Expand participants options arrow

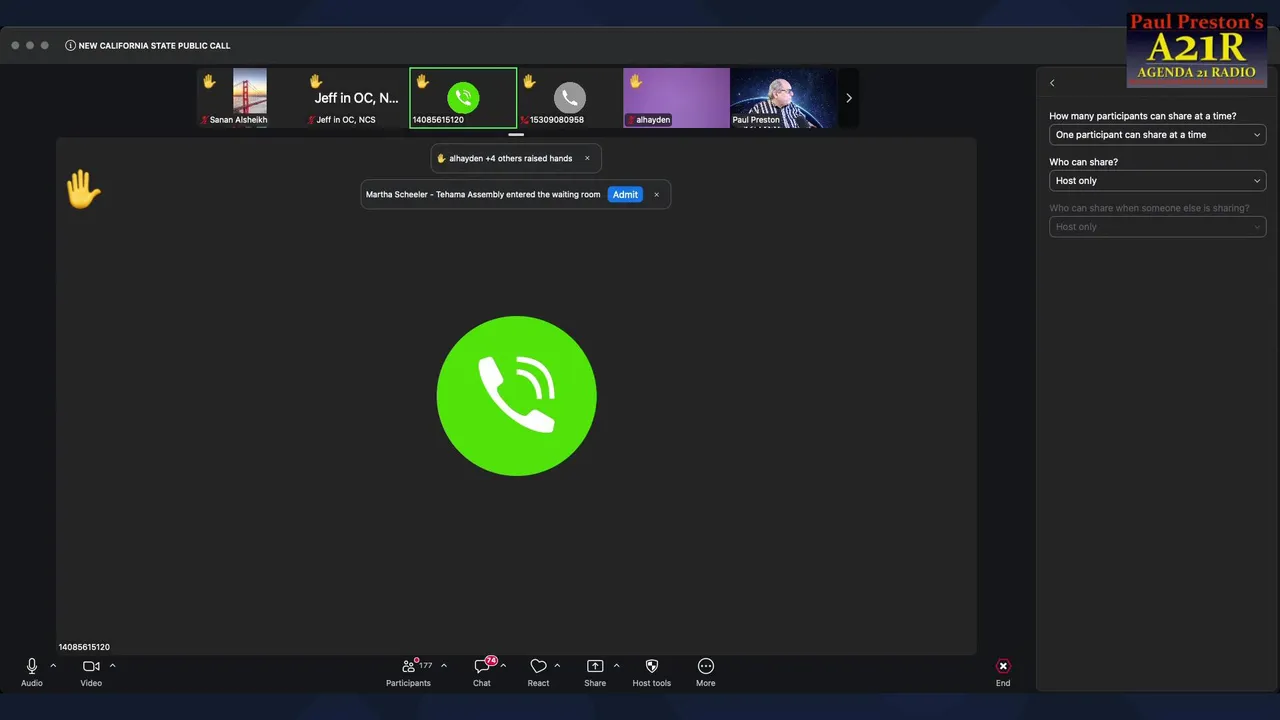point(444,666)
